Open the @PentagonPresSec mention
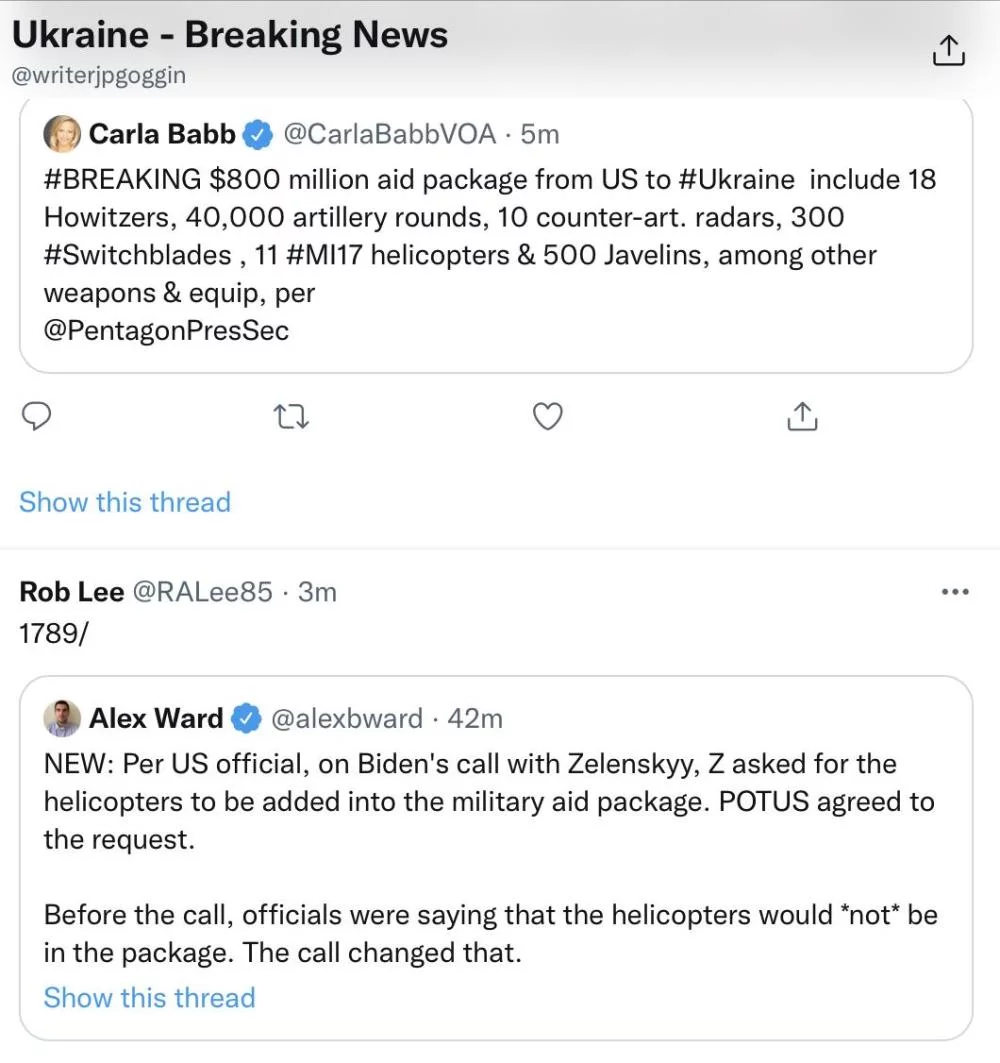Image resolution: width=1000 pixels, height=1063 pixels. [166, 331]
